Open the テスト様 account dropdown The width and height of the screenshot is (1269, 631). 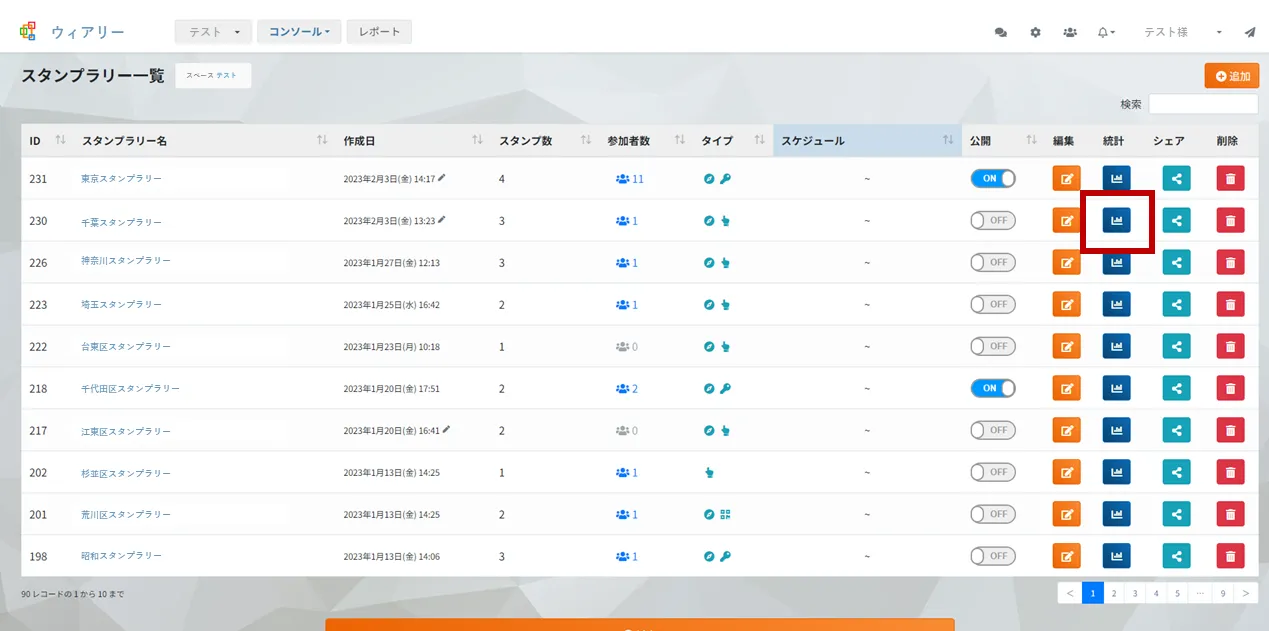[1183, 32]
